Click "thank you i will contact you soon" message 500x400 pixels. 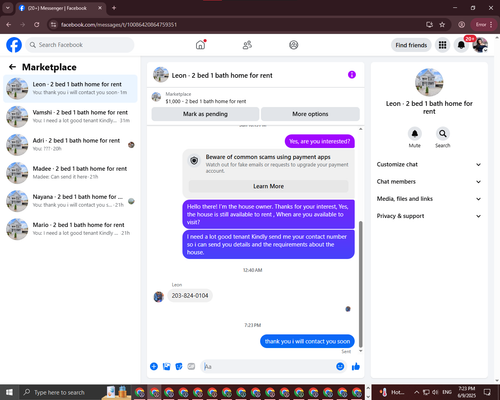(x=307, y=341)
